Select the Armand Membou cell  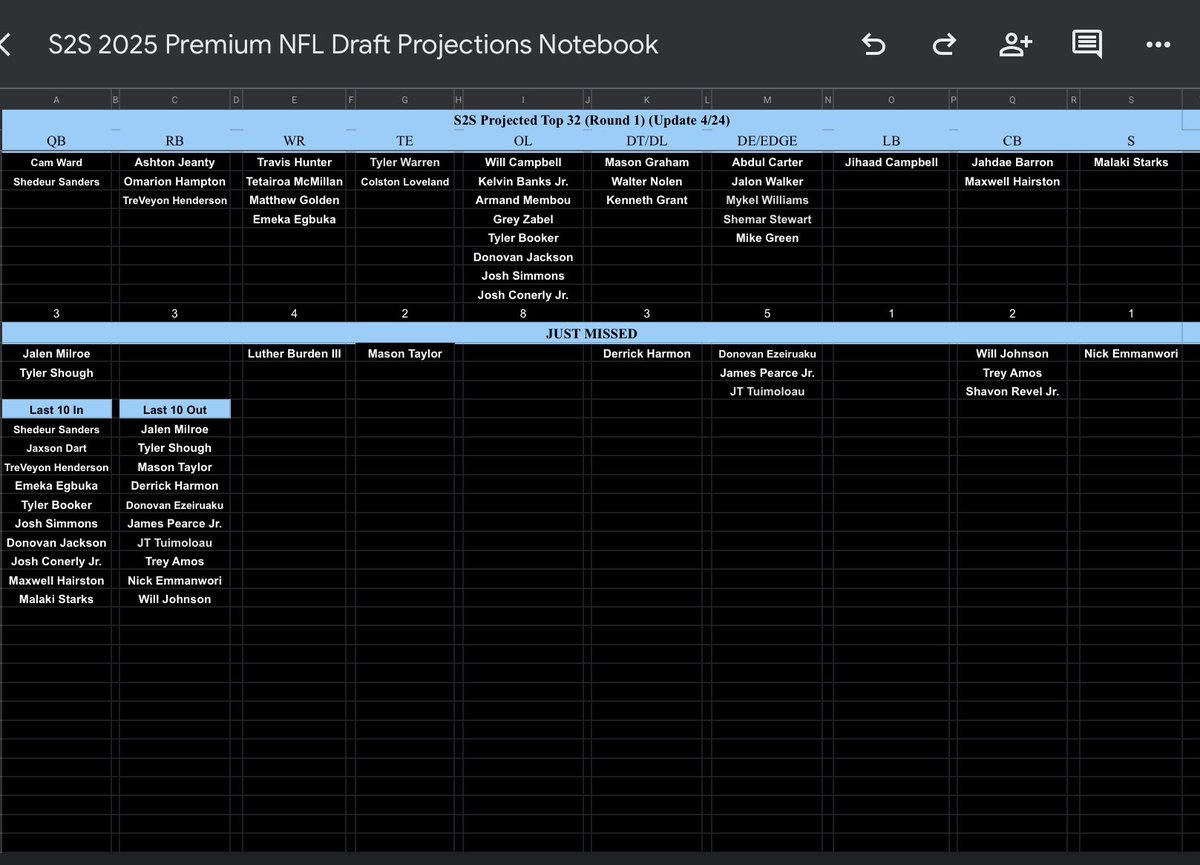(x=523, y=200)
